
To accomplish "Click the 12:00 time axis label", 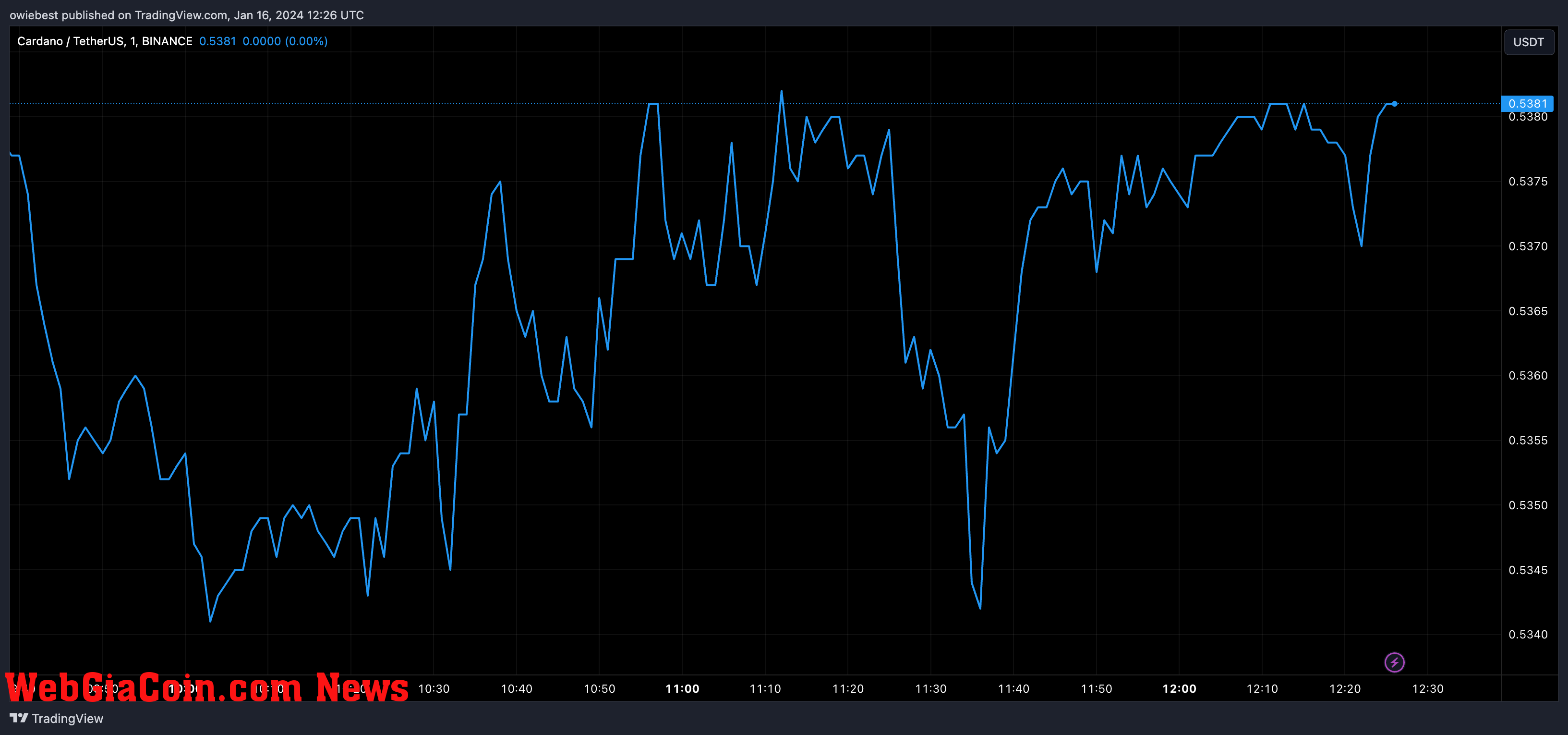I will click(1179, 689).
